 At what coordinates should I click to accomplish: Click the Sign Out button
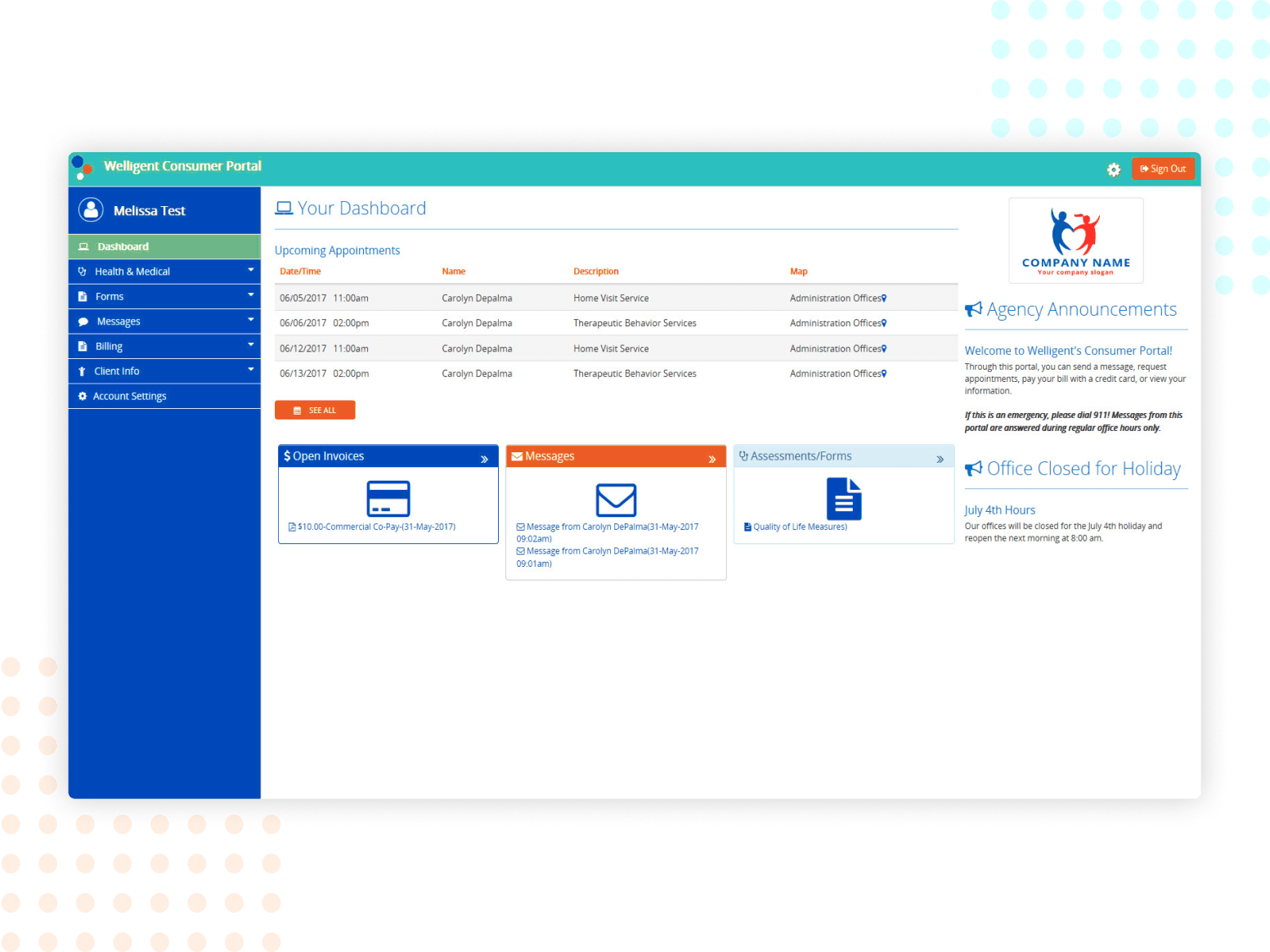point(1163,168)
